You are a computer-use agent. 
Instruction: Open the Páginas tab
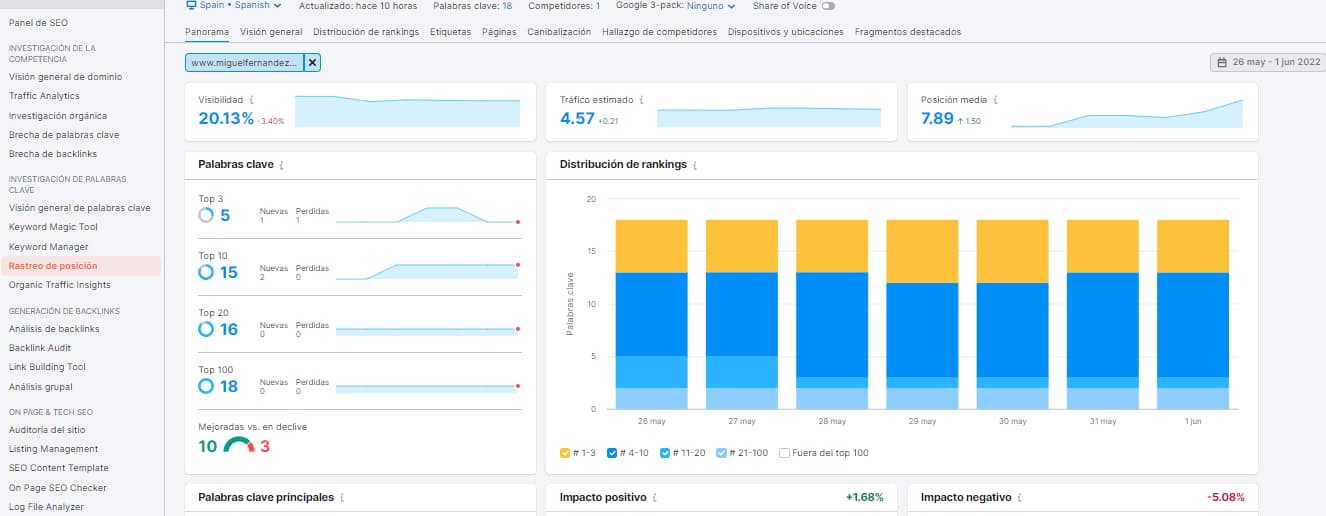pos(499,32)
